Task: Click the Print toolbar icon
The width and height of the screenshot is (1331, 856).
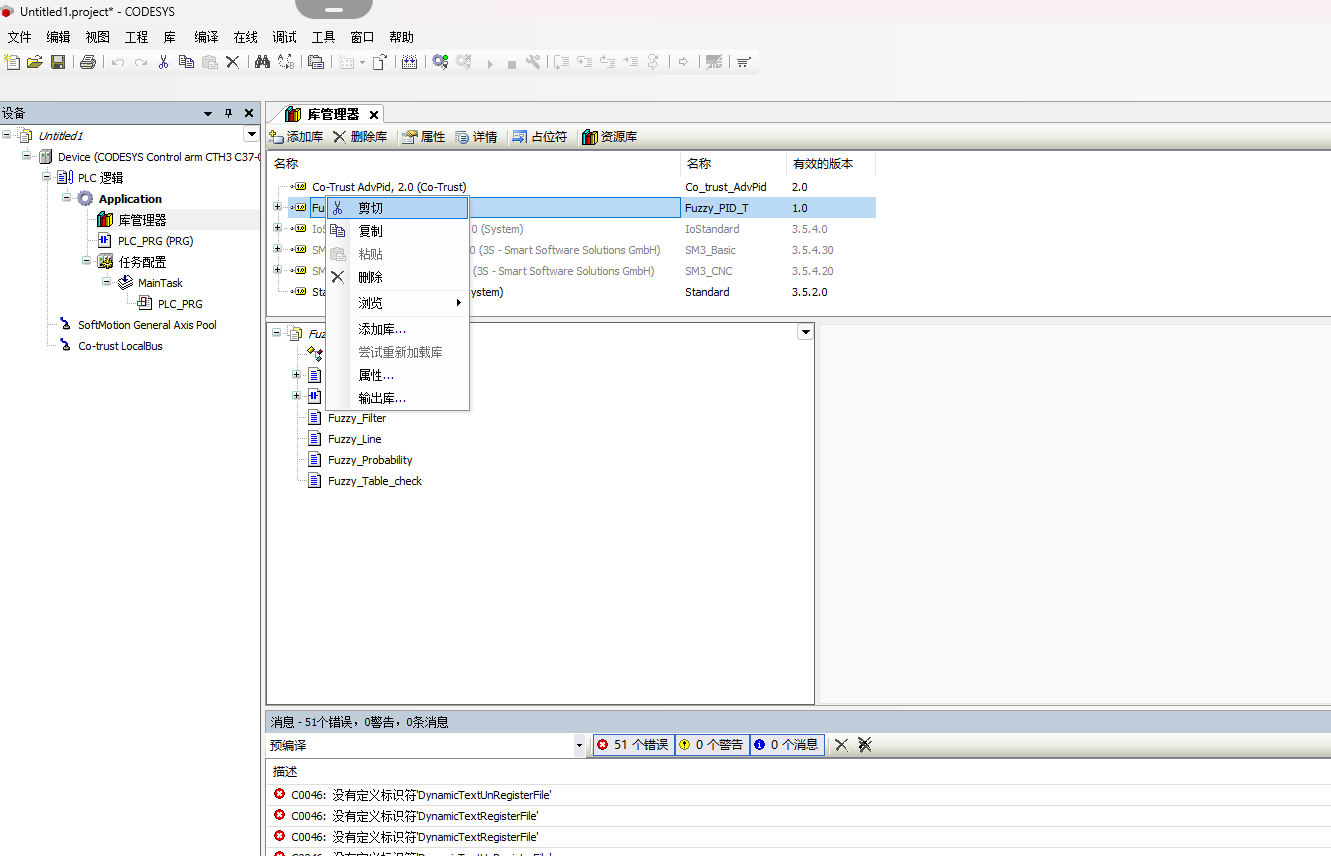Action: tap(88, 62)
